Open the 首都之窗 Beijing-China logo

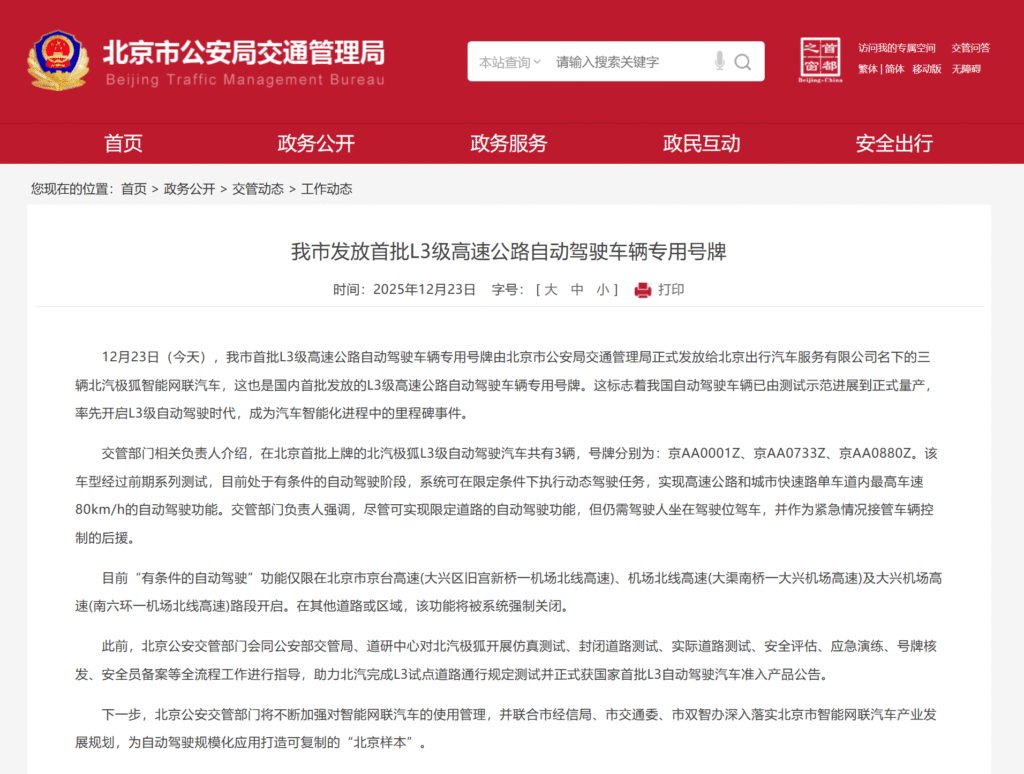[820, 61]
